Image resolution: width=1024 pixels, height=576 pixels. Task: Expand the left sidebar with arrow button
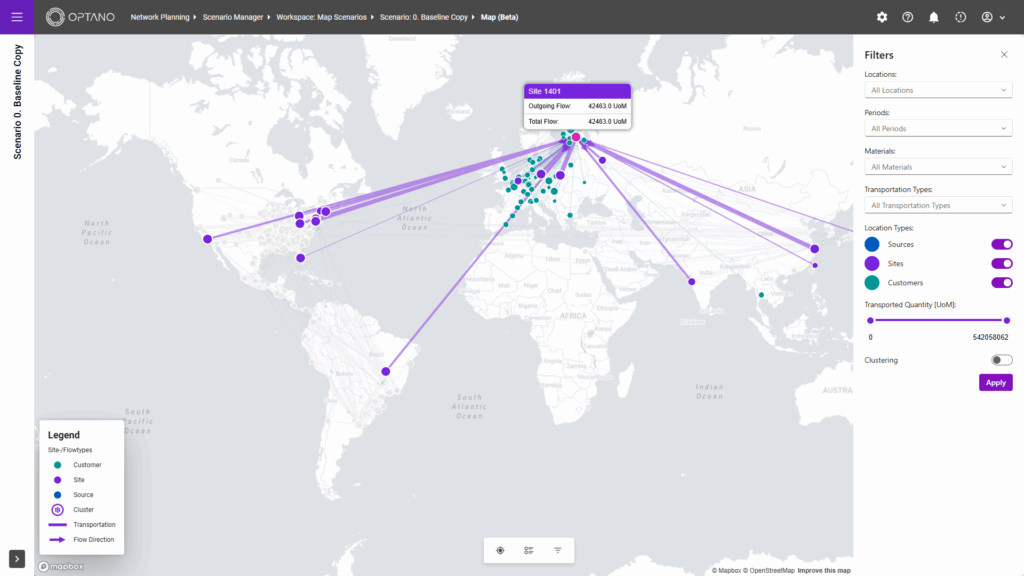[17, 558]
